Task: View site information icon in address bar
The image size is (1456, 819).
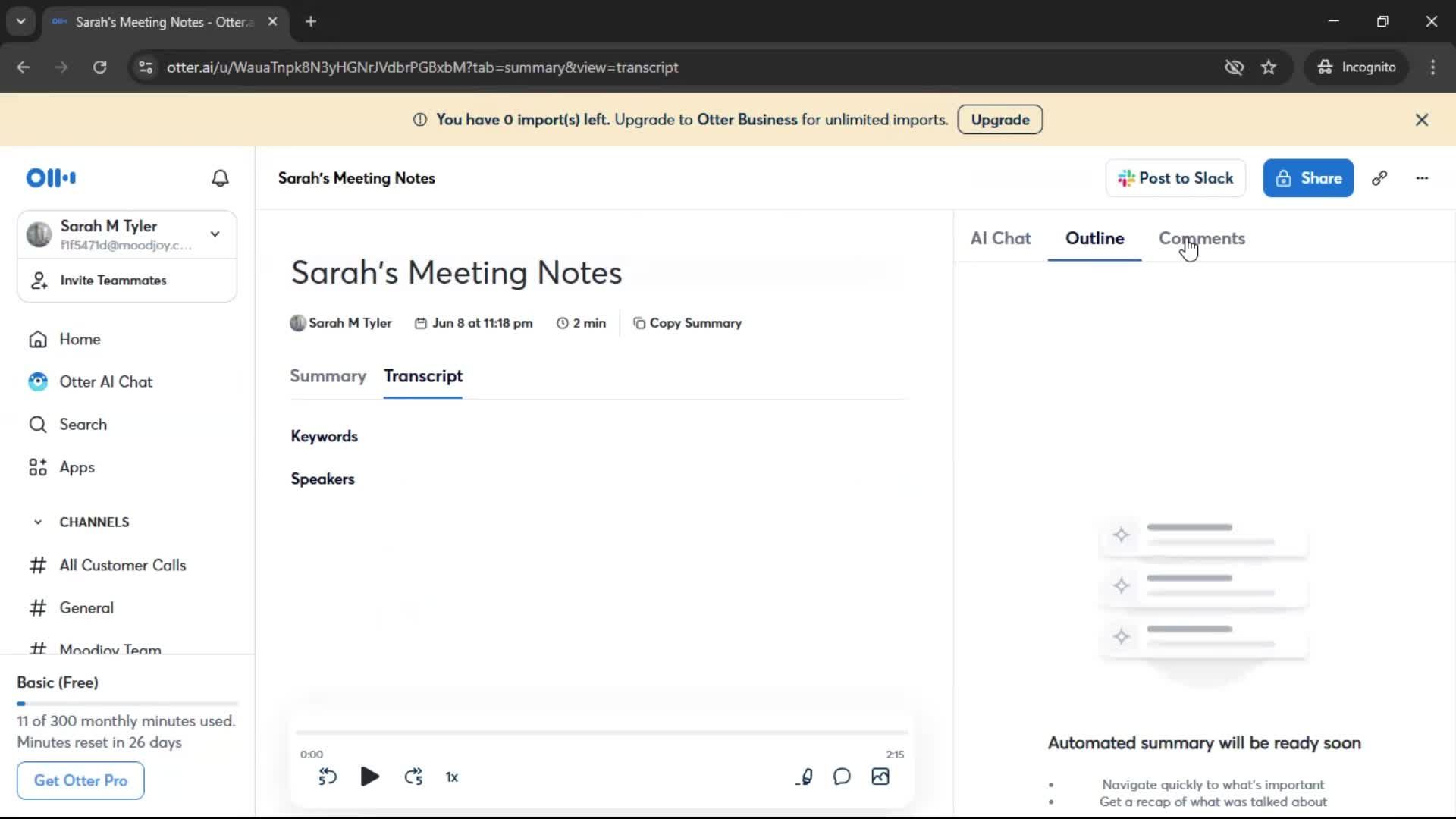Action: [146, 67]
